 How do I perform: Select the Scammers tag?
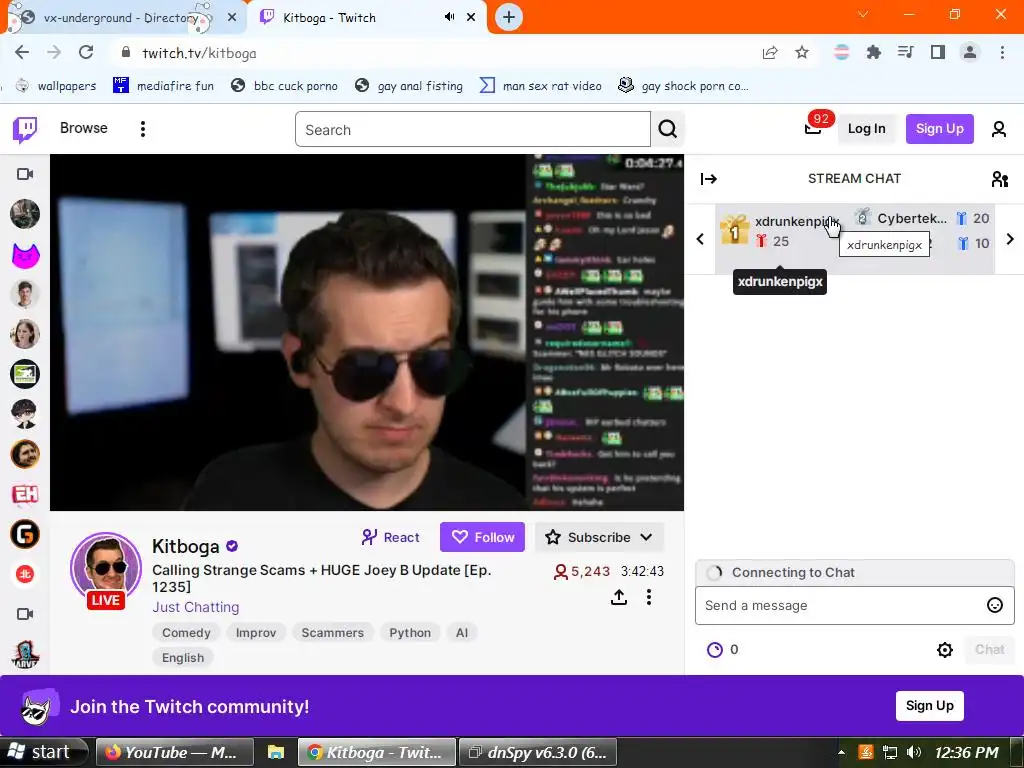[332, 632]
